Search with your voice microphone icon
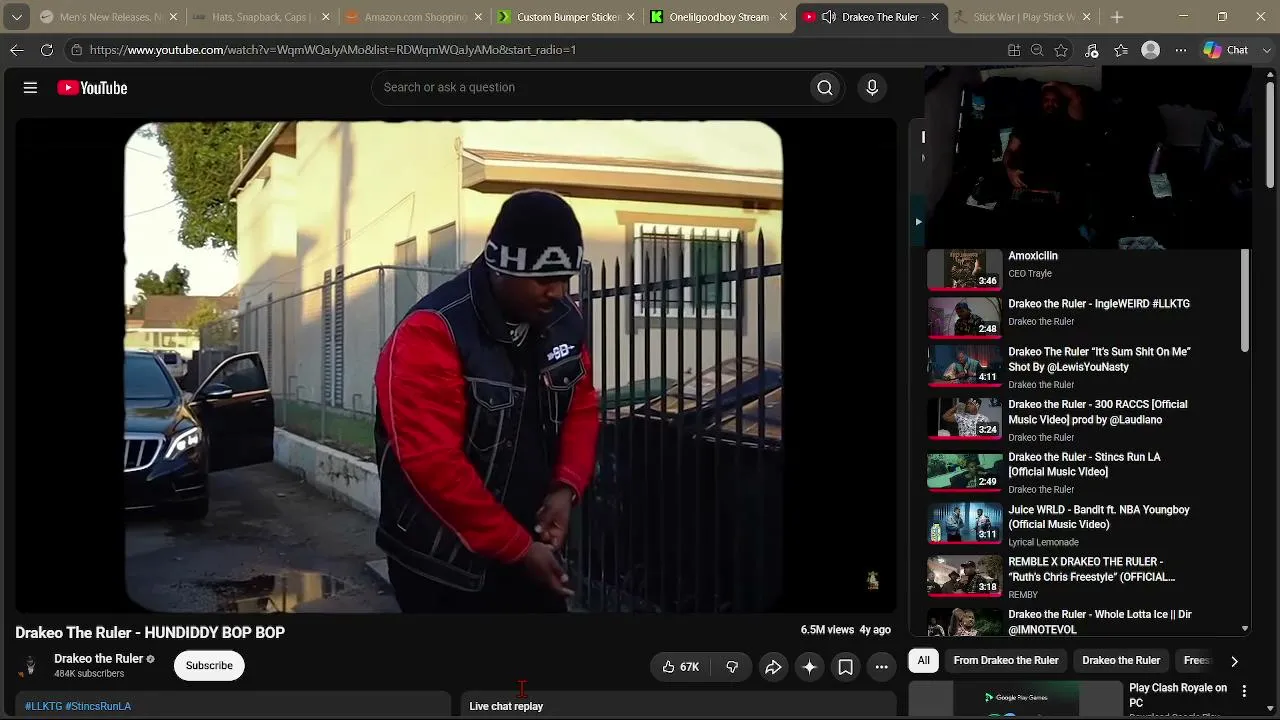Image resolution: width=1280 pixels, height=720 pixels. coord(872,88)
